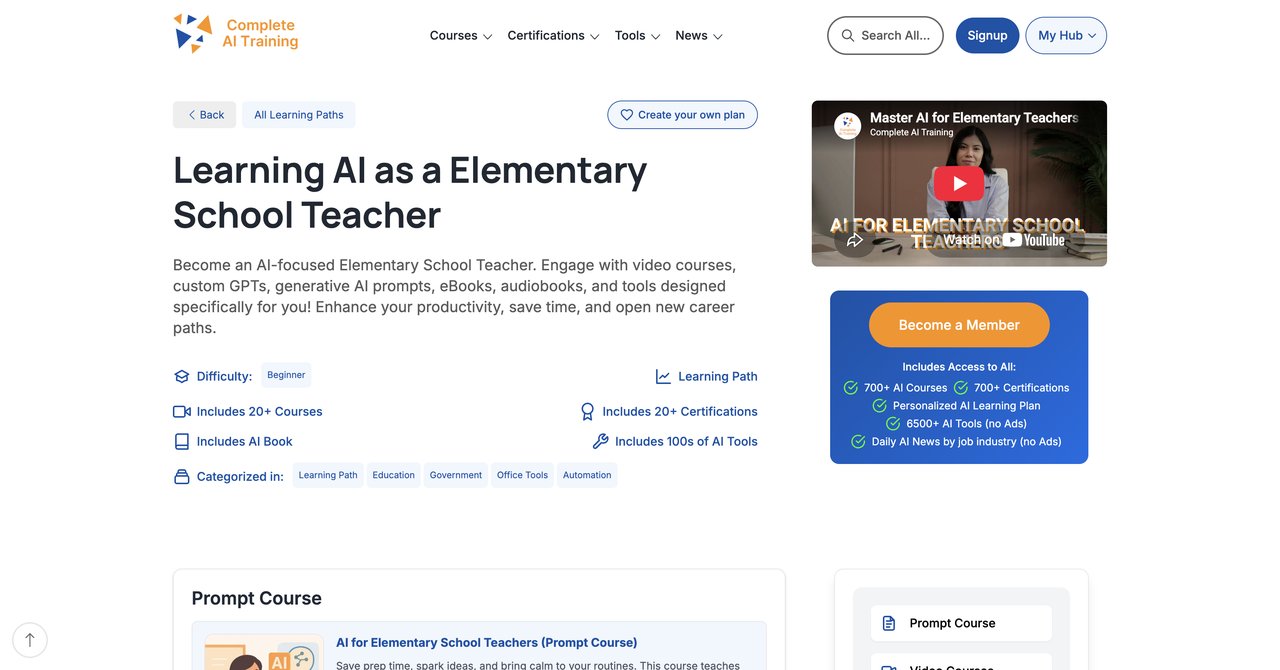Click the Prompt Course section heading

(257, 598)
